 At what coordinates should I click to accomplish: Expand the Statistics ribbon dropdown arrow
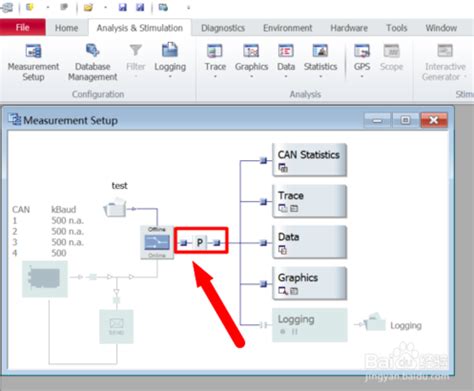coord(321,77)
